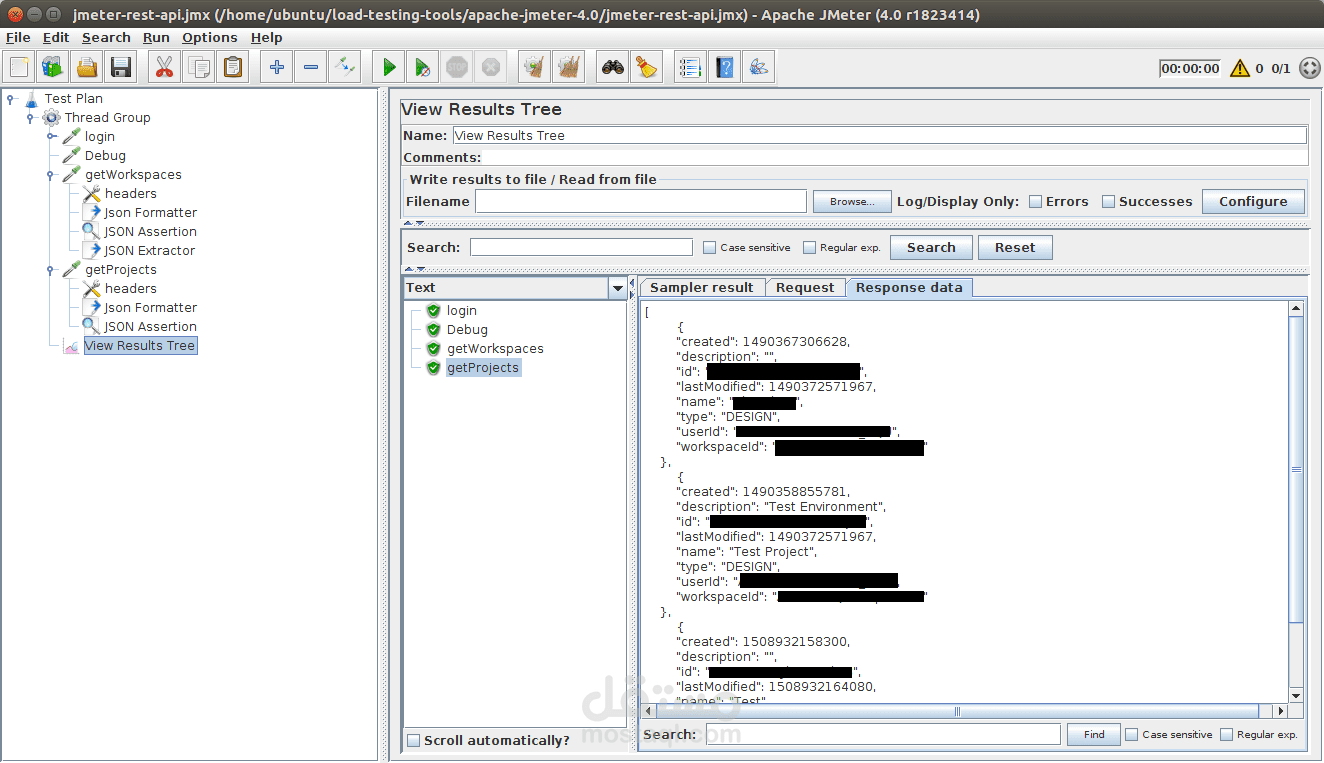Collapse the Thread Group node
This screenshot has width=1324, height=763.
point(30,117)
